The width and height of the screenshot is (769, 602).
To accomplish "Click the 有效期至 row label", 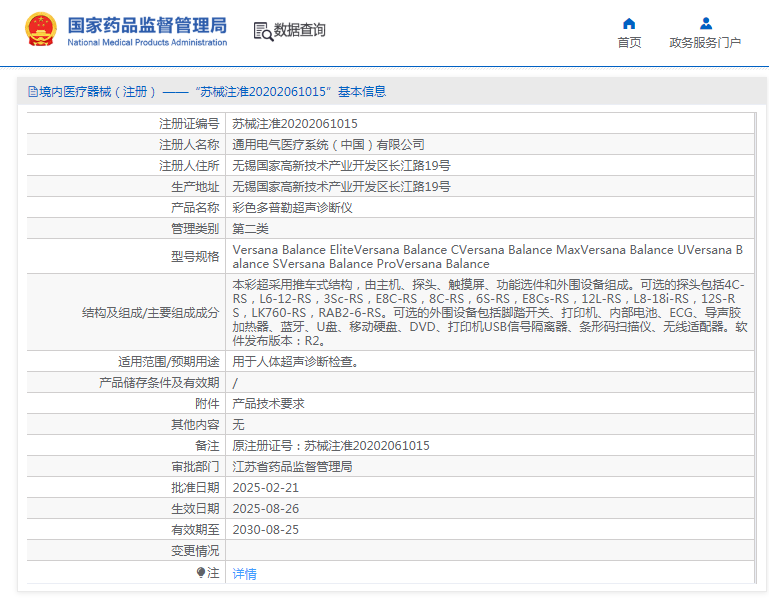I will [195, 530].
